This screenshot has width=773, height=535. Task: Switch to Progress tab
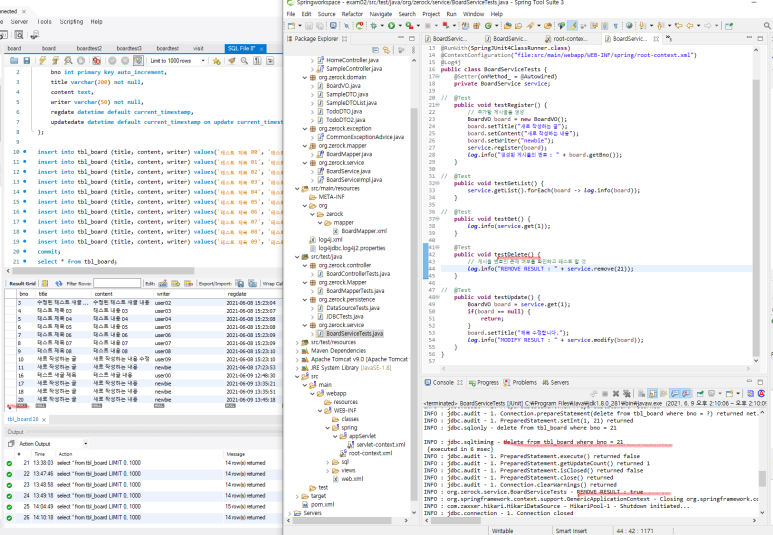(483, 383)
